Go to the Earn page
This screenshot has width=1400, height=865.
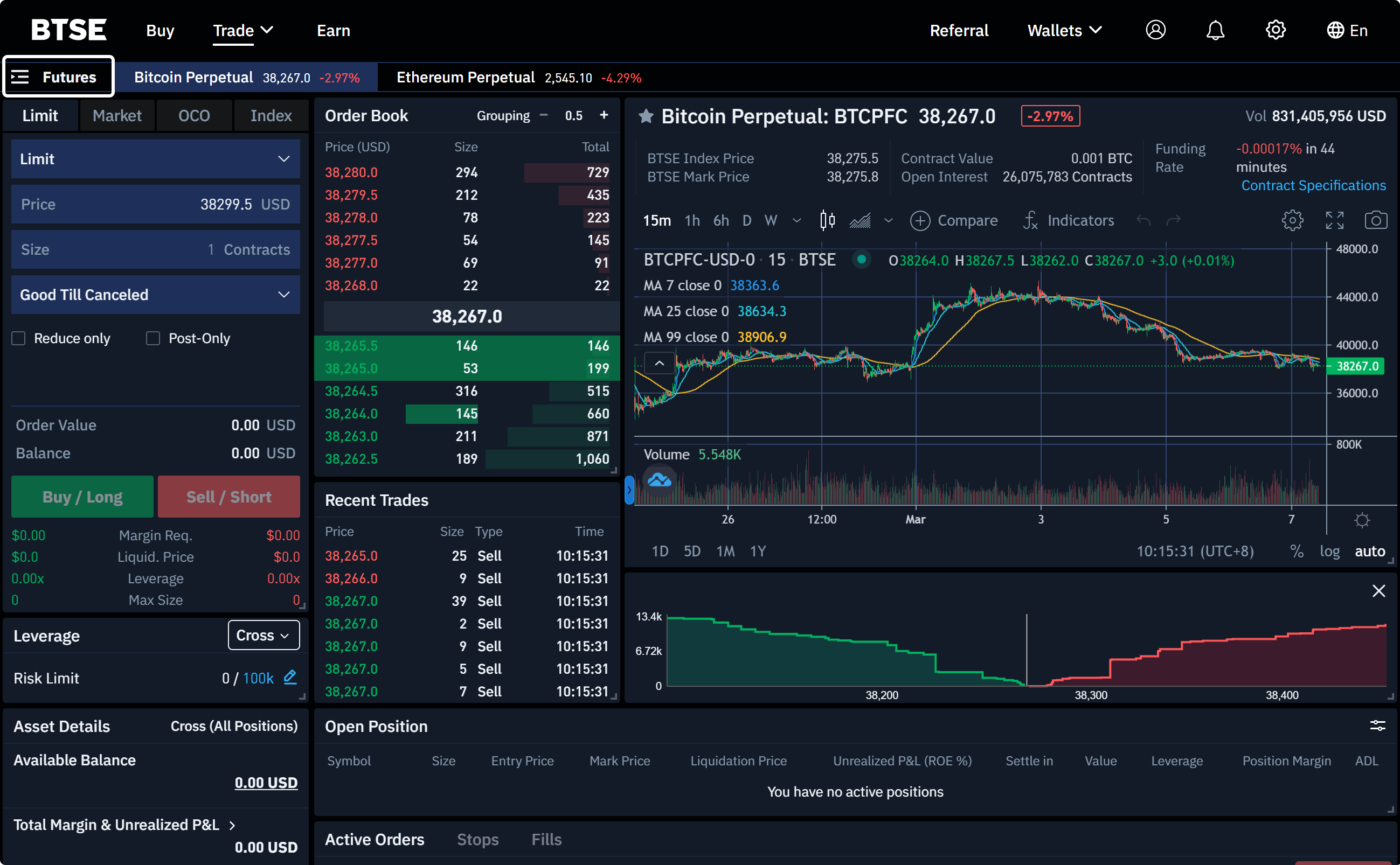pyautogui.click(x=333, y=30)
